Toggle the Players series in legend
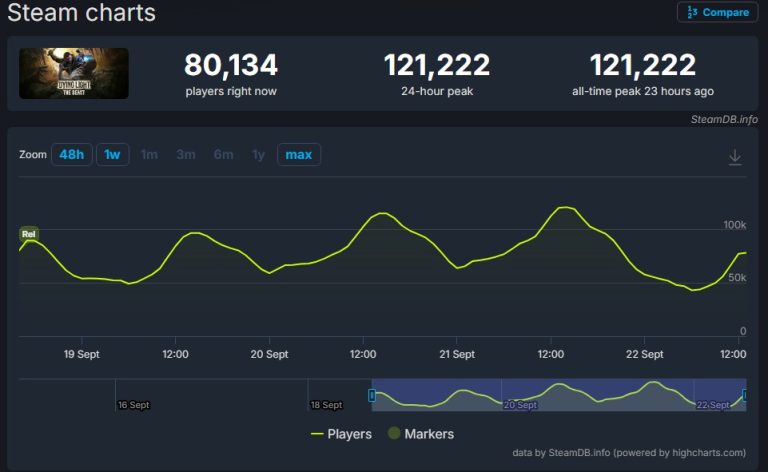The width and height of the screenshot is (768, 472). click(341, 434)
